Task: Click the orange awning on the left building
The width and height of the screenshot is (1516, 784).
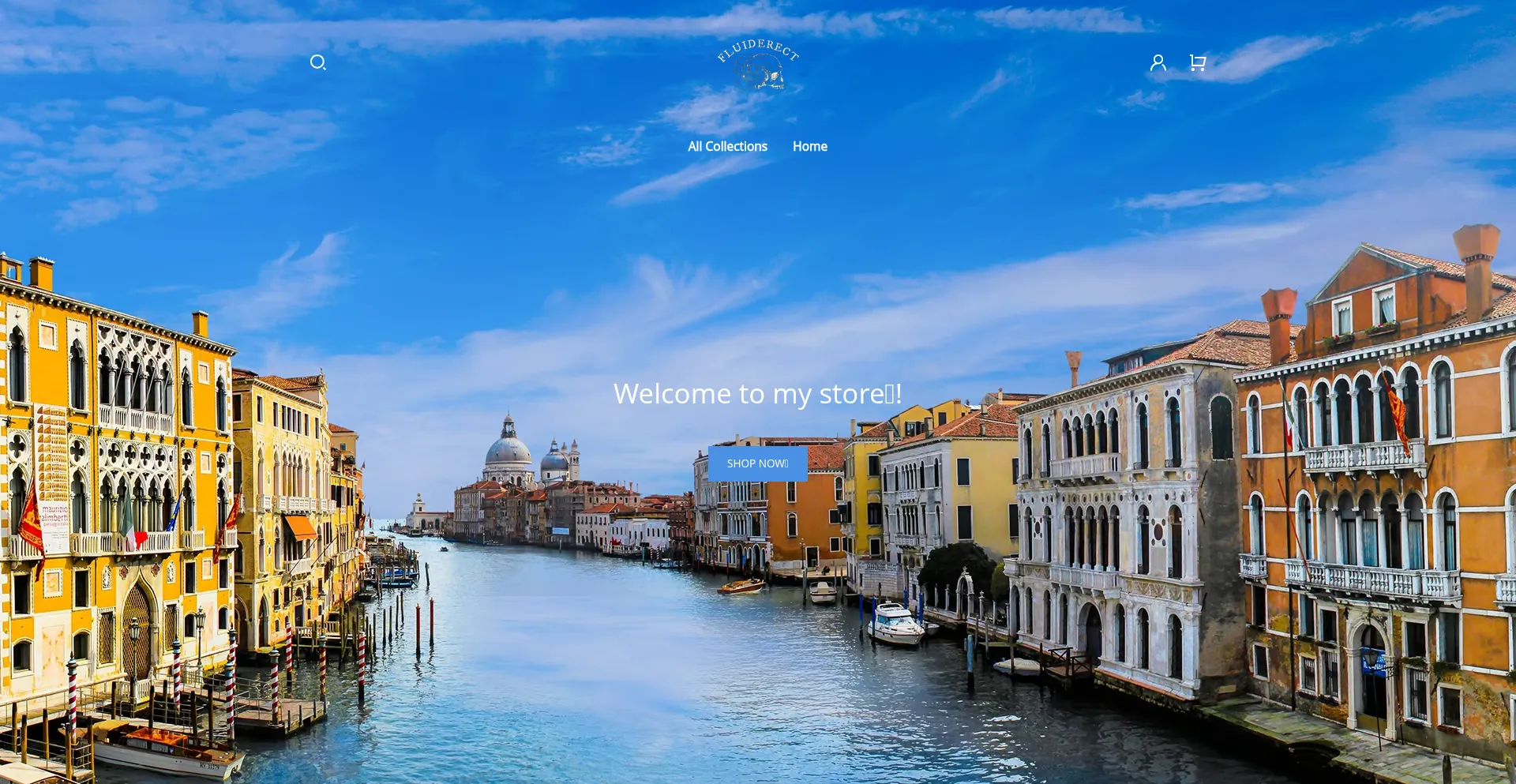Action: tap(300, 526)
